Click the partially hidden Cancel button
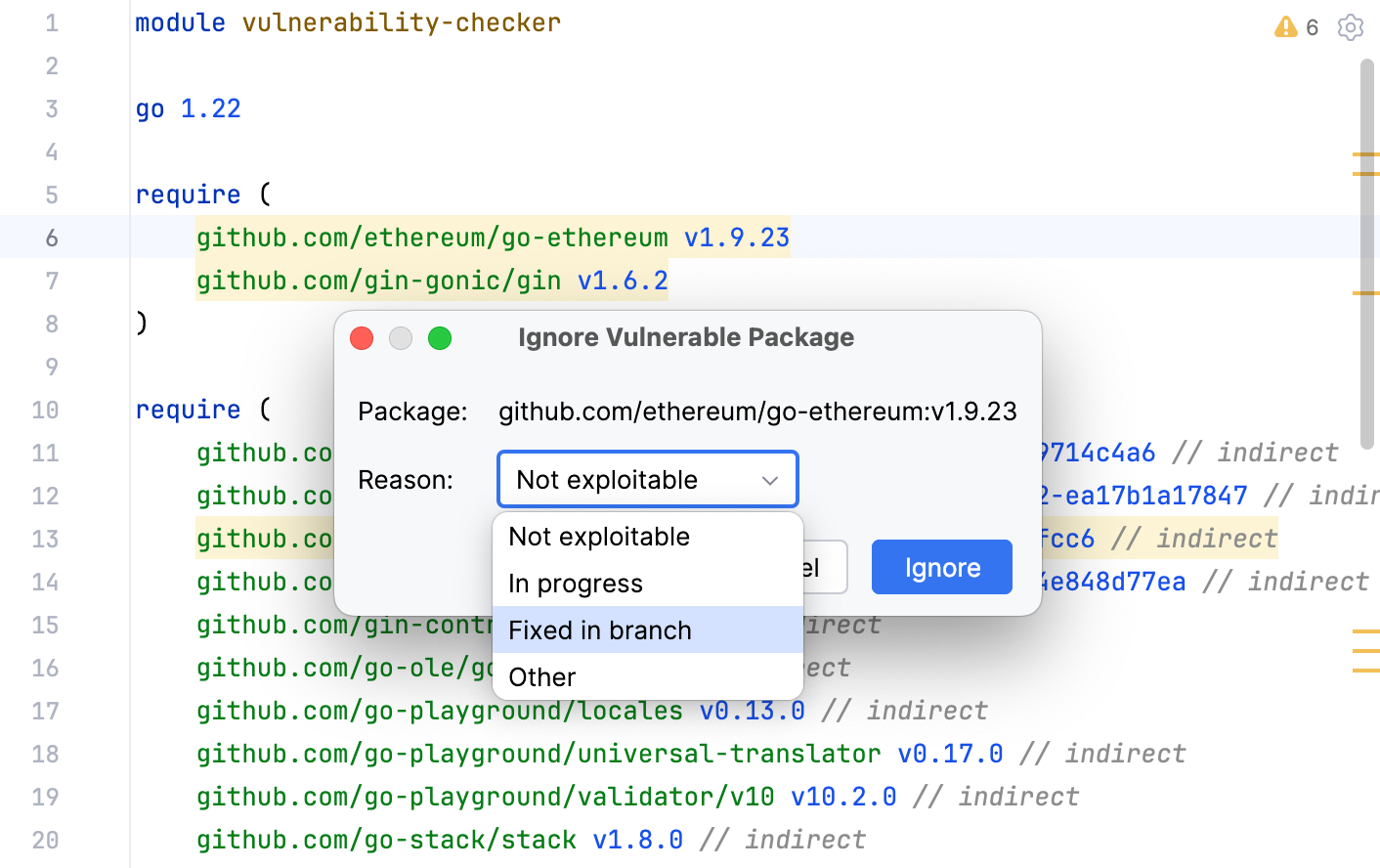 click(826, 568)
